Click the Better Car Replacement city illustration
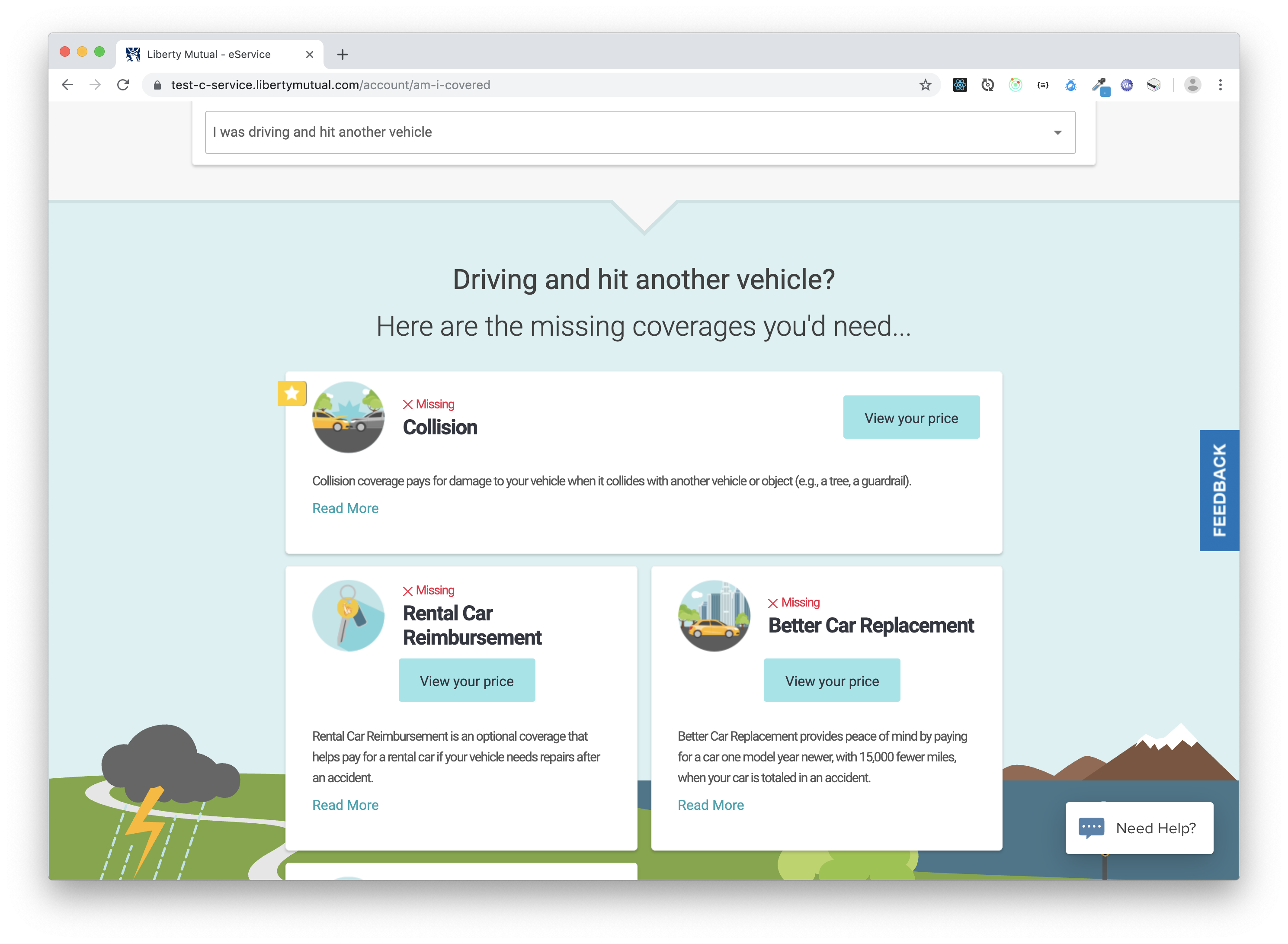Screen dimensions: 1288x944 [714, 616]
